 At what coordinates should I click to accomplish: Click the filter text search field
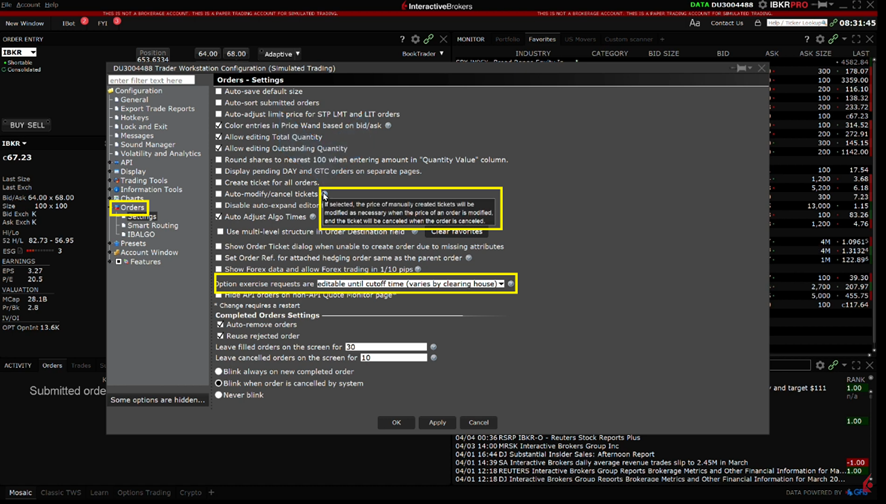coord(151,80)
